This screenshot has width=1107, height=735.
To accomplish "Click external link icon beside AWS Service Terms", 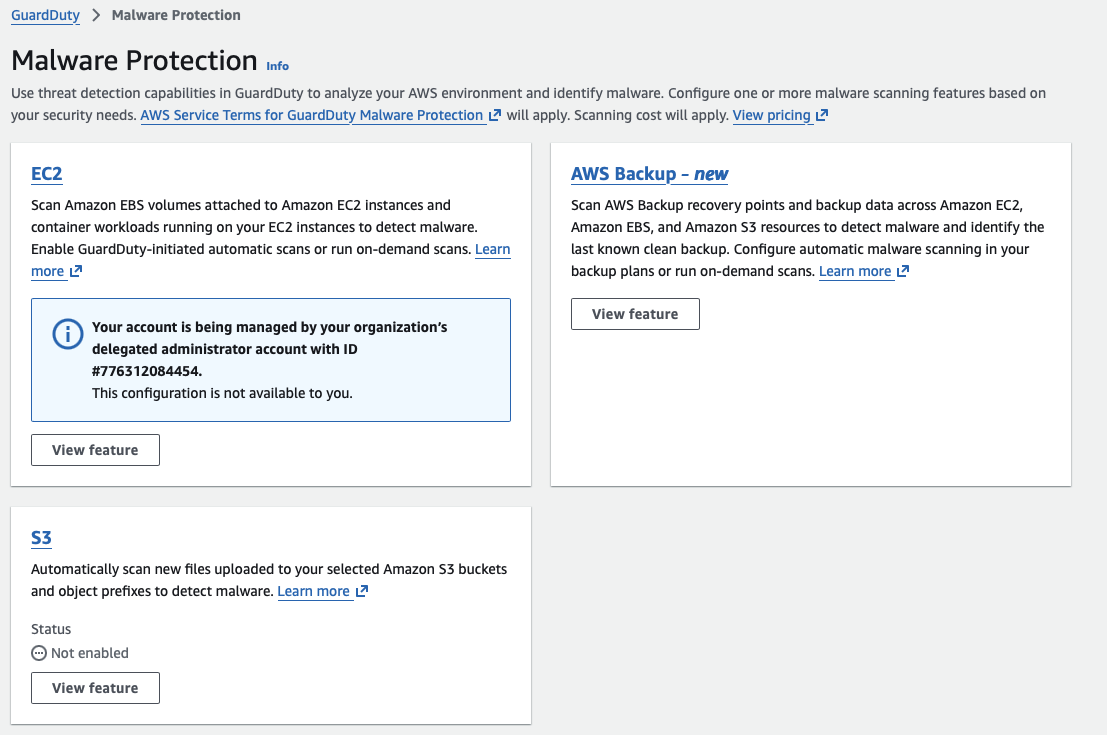I will 495,116.
